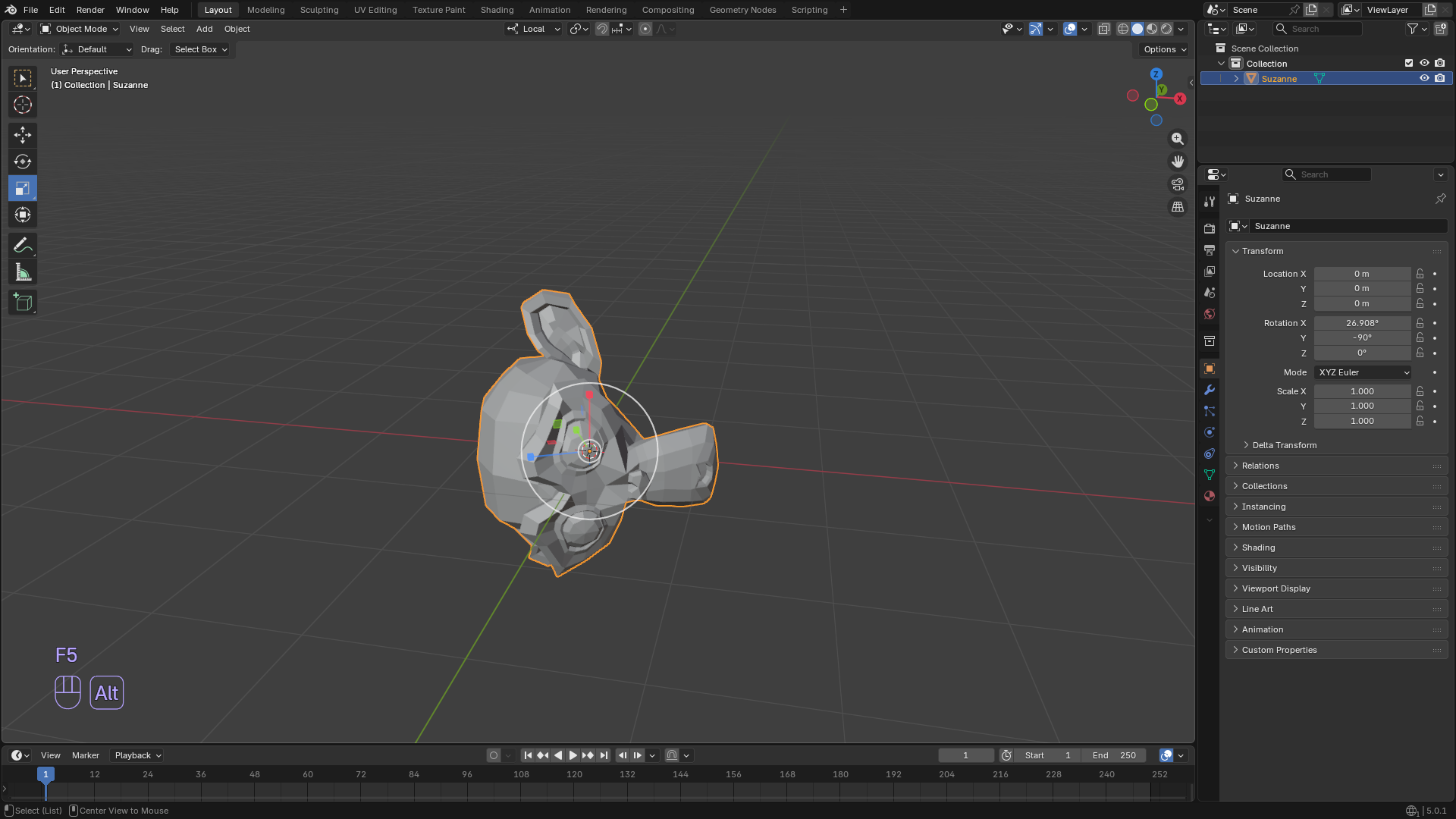Open the XYZ Euler rotation mode dropdown
Screen dimensions: 1456x819
pyautogui.click(x=1363, y=372)
